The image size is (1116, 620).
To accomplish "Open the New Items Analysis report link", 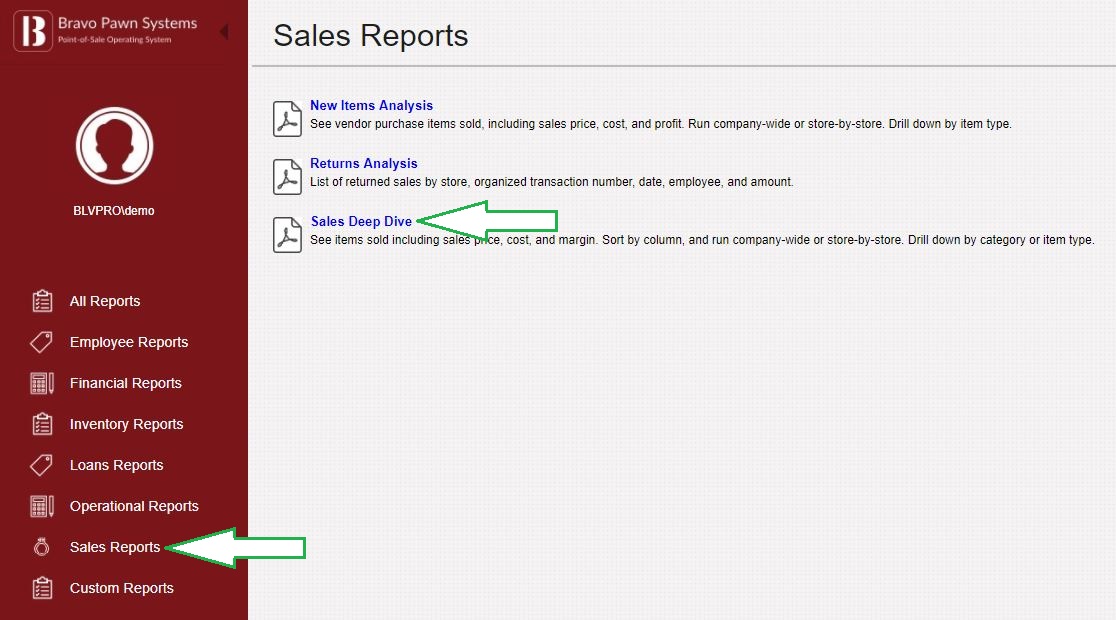I will tap(372, 105).
